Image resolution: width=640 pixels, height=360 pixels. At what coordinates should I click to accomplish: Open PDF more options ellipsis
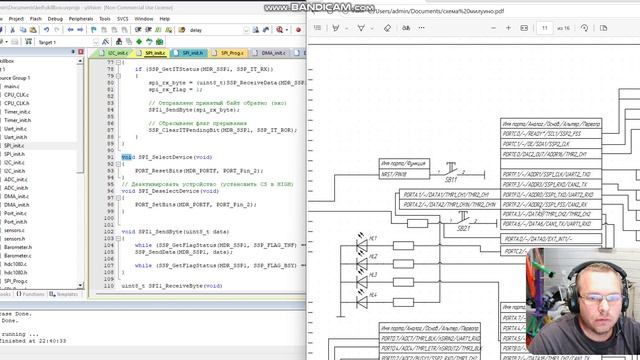click(x=422, y=28)
